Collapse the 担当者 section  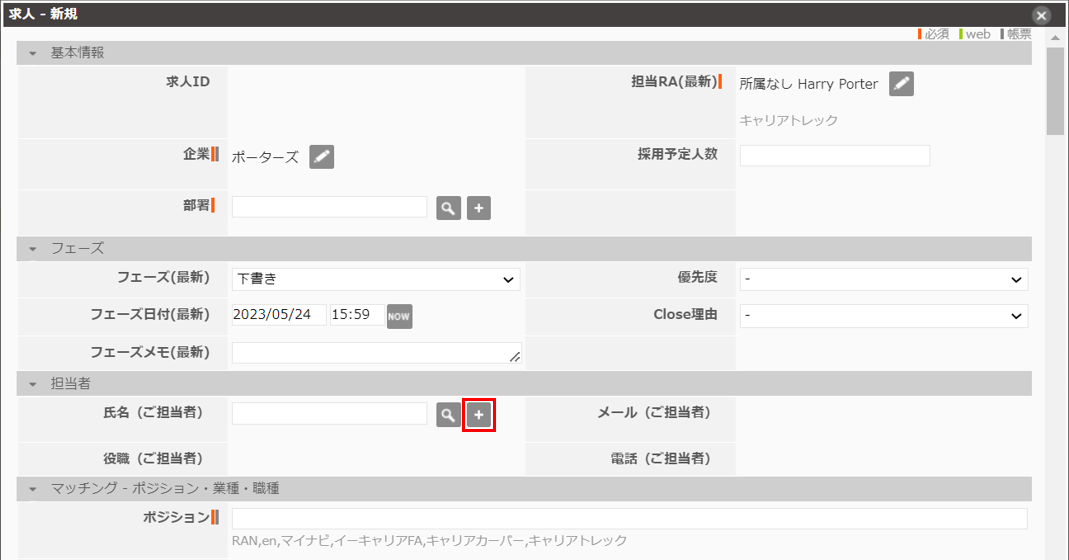(x=33, y=383)
